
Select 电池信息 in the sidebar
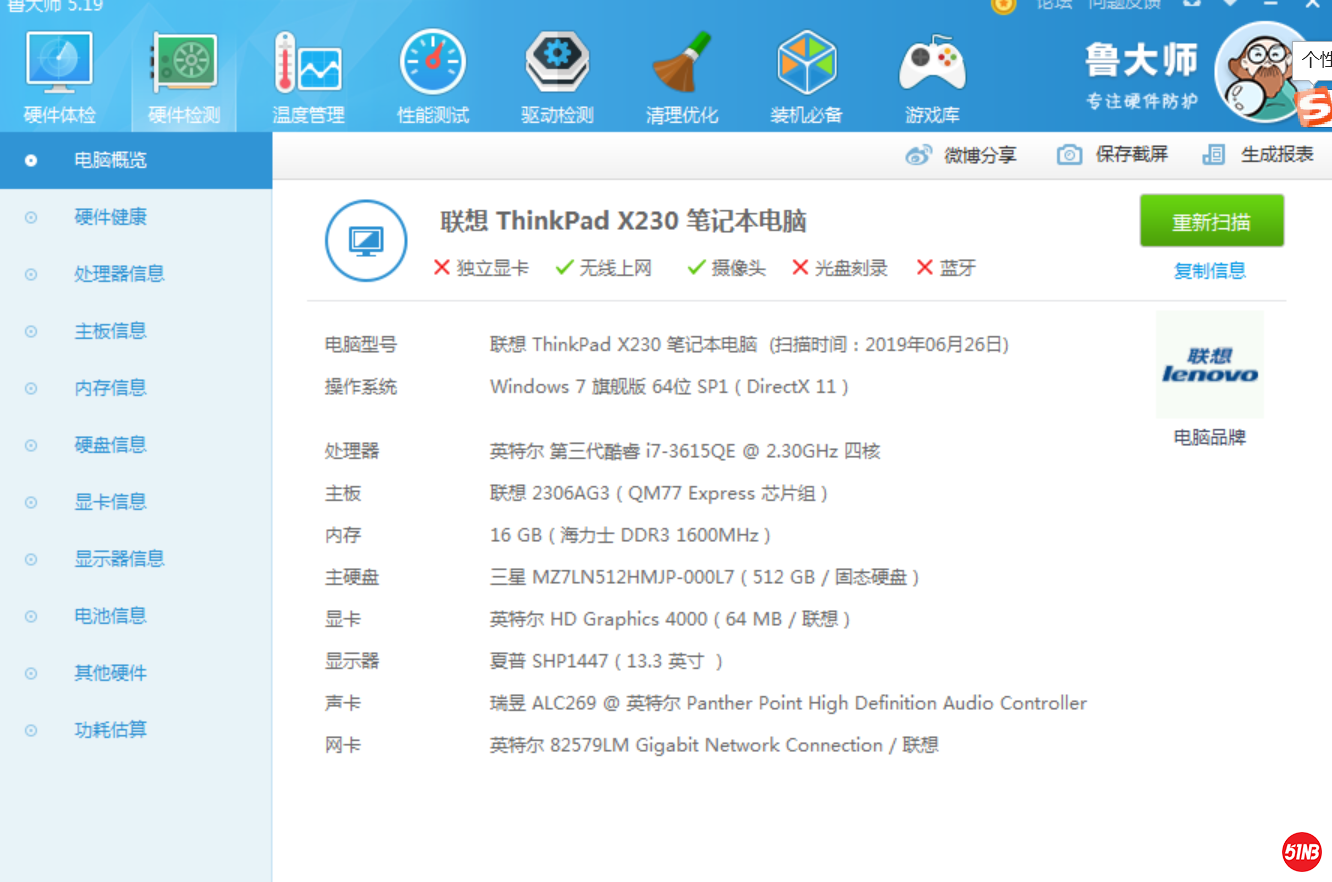(110, 616)
